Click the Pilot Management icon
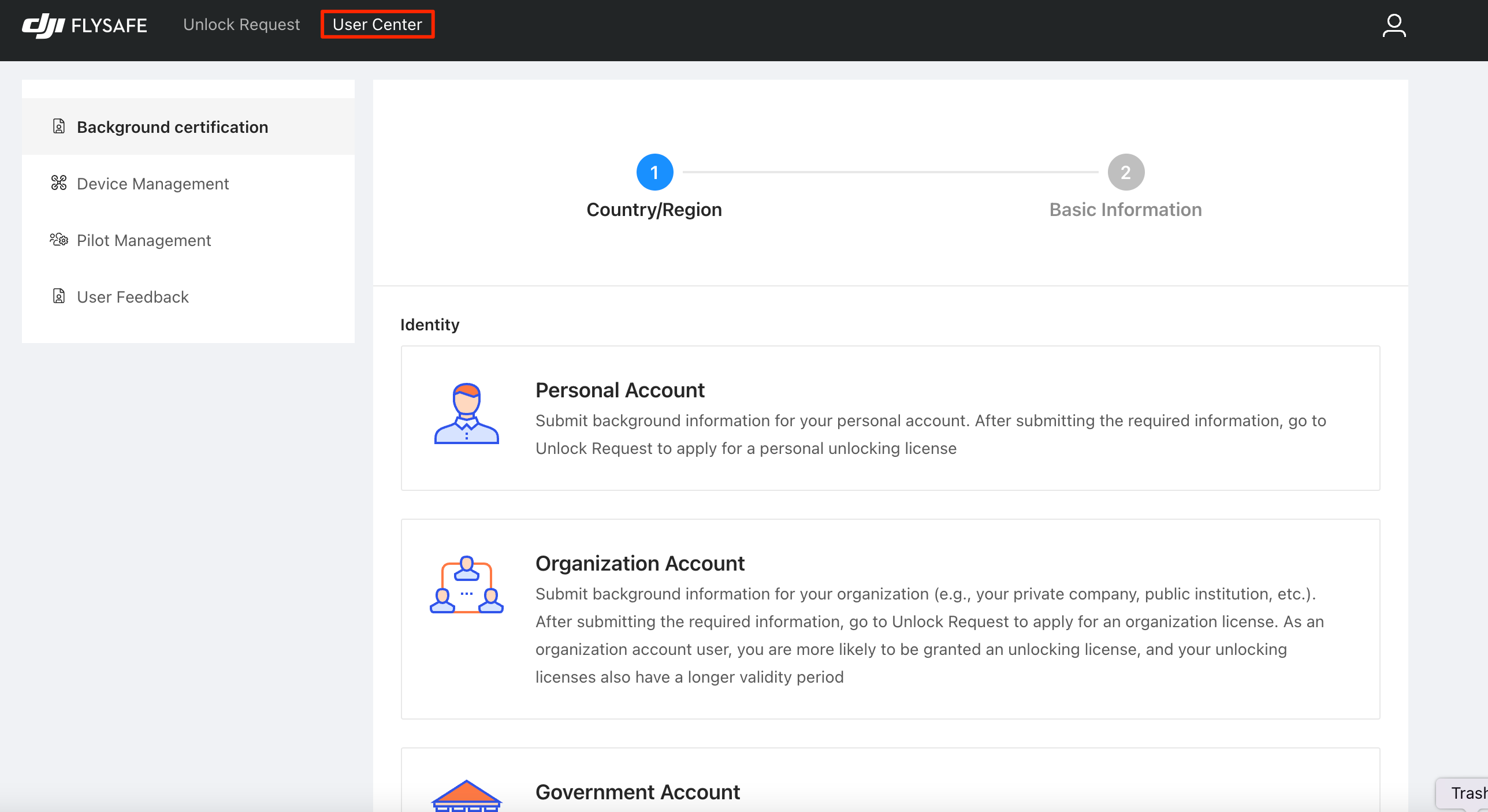This screenshot has height=812, width=1488. 57,240
